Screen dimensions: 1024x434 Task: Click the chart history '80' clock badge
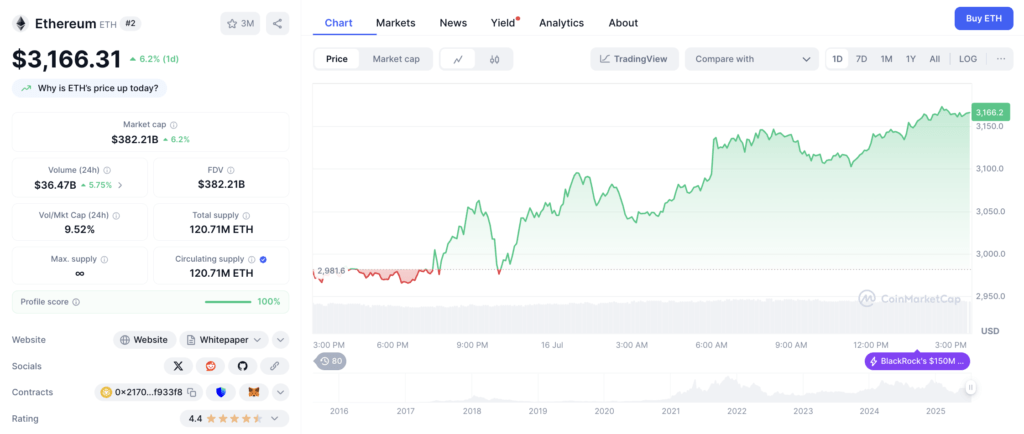point(331,361)
